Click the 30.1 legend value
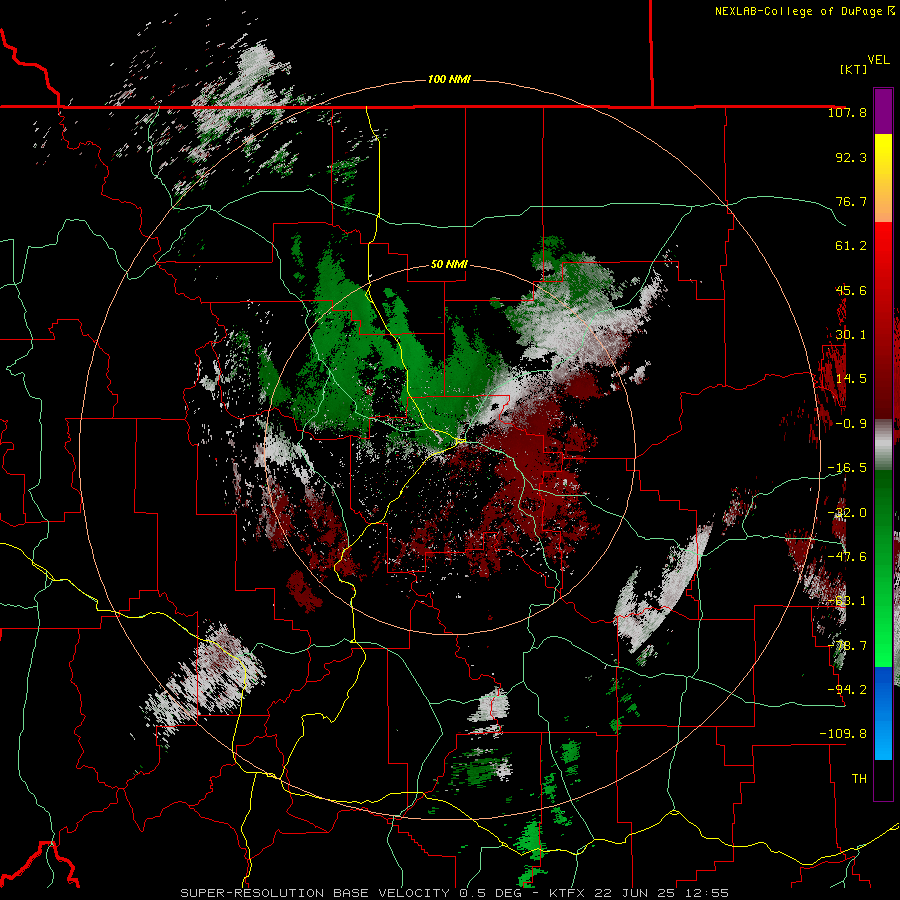This screenshot has height=900, width=900. click(851, 335)
